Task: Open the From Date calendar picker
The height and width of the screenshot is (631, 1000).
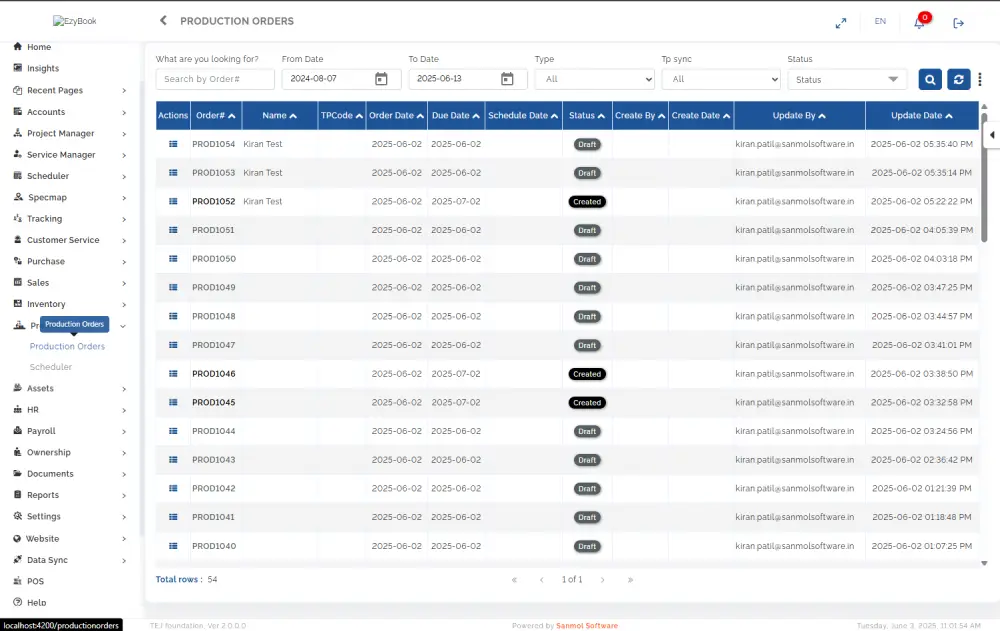Action: click(381, 80)
